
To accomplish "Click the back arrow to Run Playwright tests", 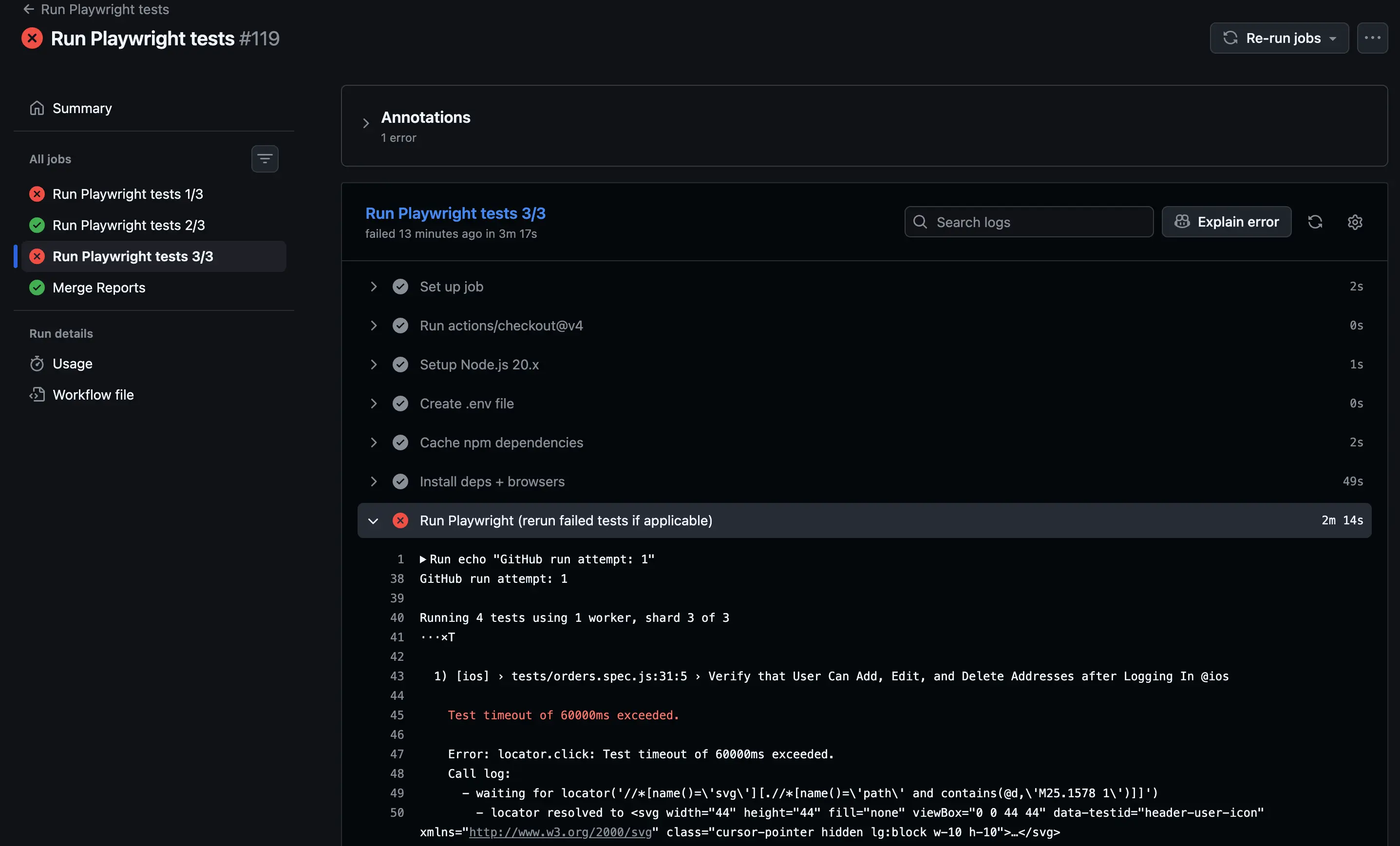I will (x=28, y=9).
